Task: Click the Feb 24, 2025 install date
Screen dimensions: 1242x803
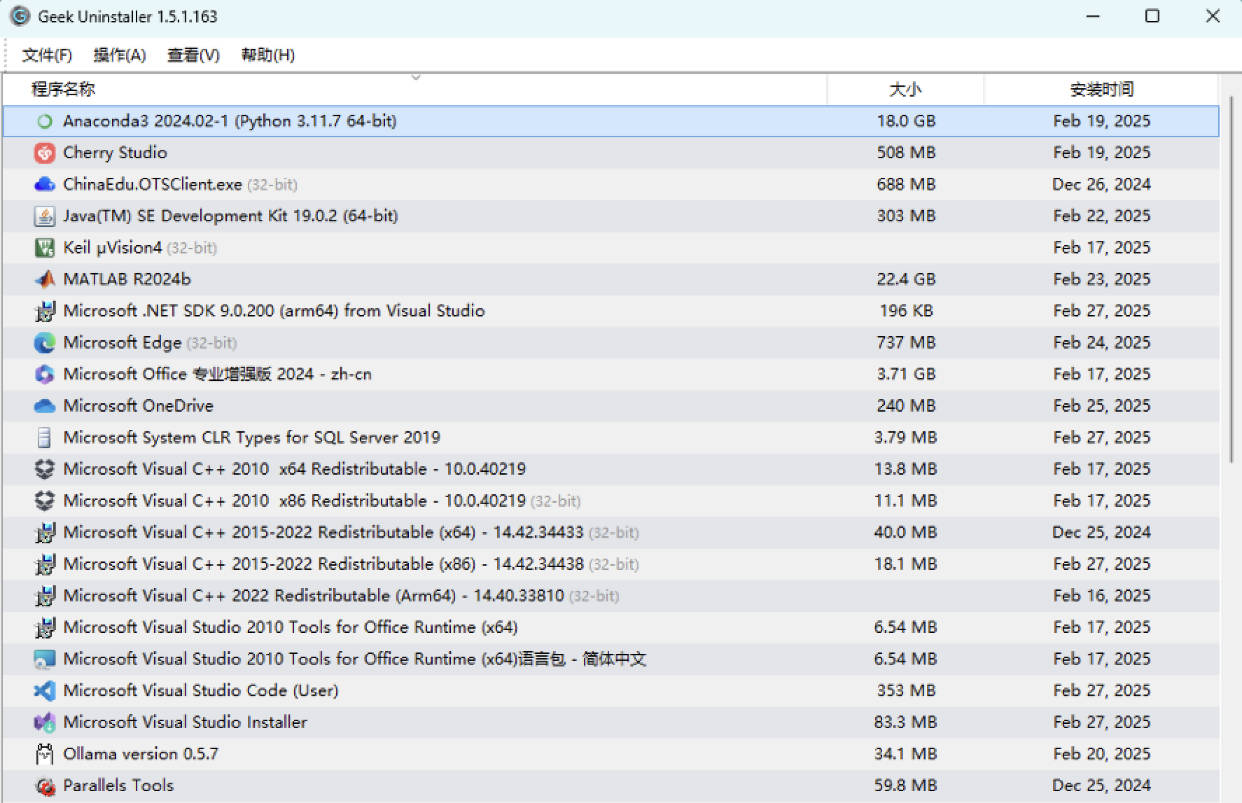Action: 1101,343
